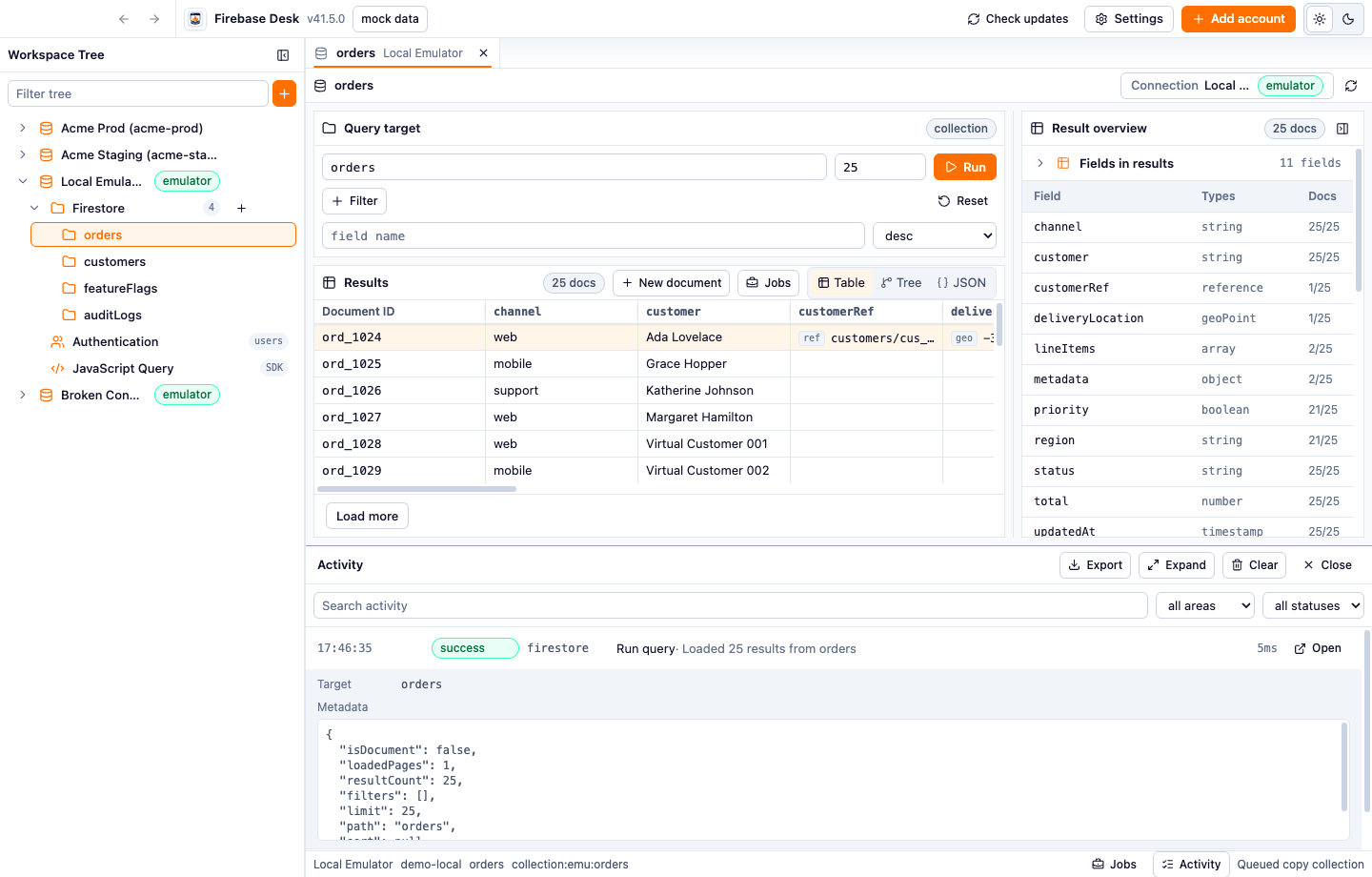Expand the Broken Connection account node
The image size is (1372, 877).
coord(23,395)
